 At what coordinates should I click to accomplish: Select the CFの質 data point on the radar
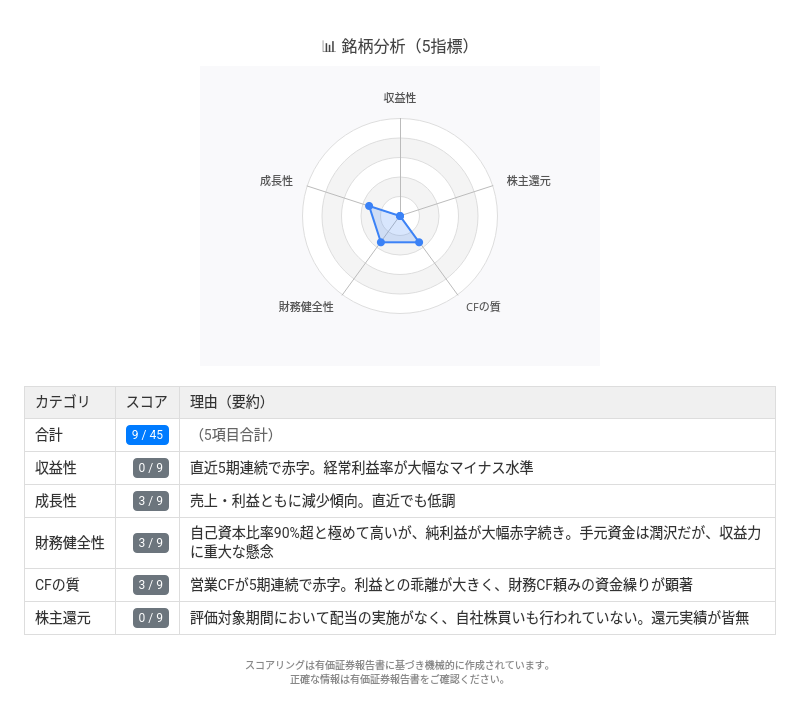coord(419,242)
